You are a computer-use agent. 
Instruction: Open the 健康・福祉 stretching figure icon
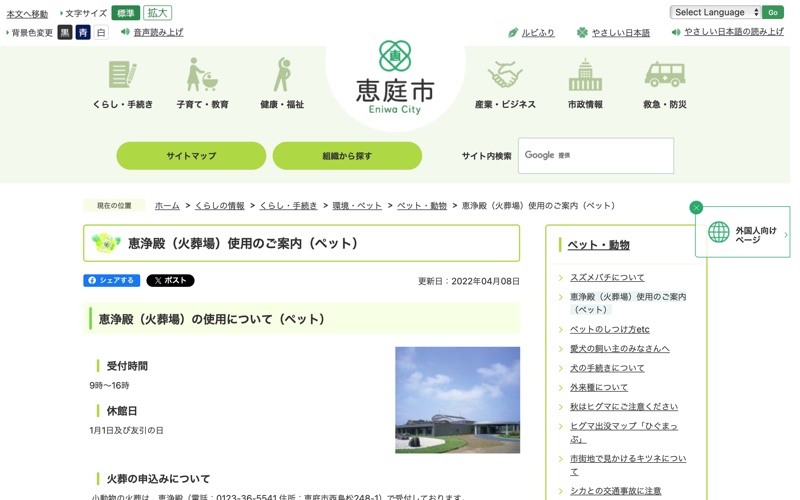282,74
